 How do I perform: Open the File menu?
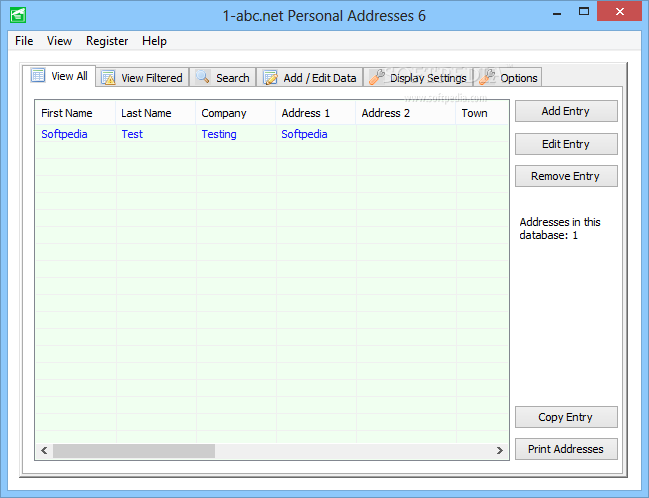[x=24, y=41]
